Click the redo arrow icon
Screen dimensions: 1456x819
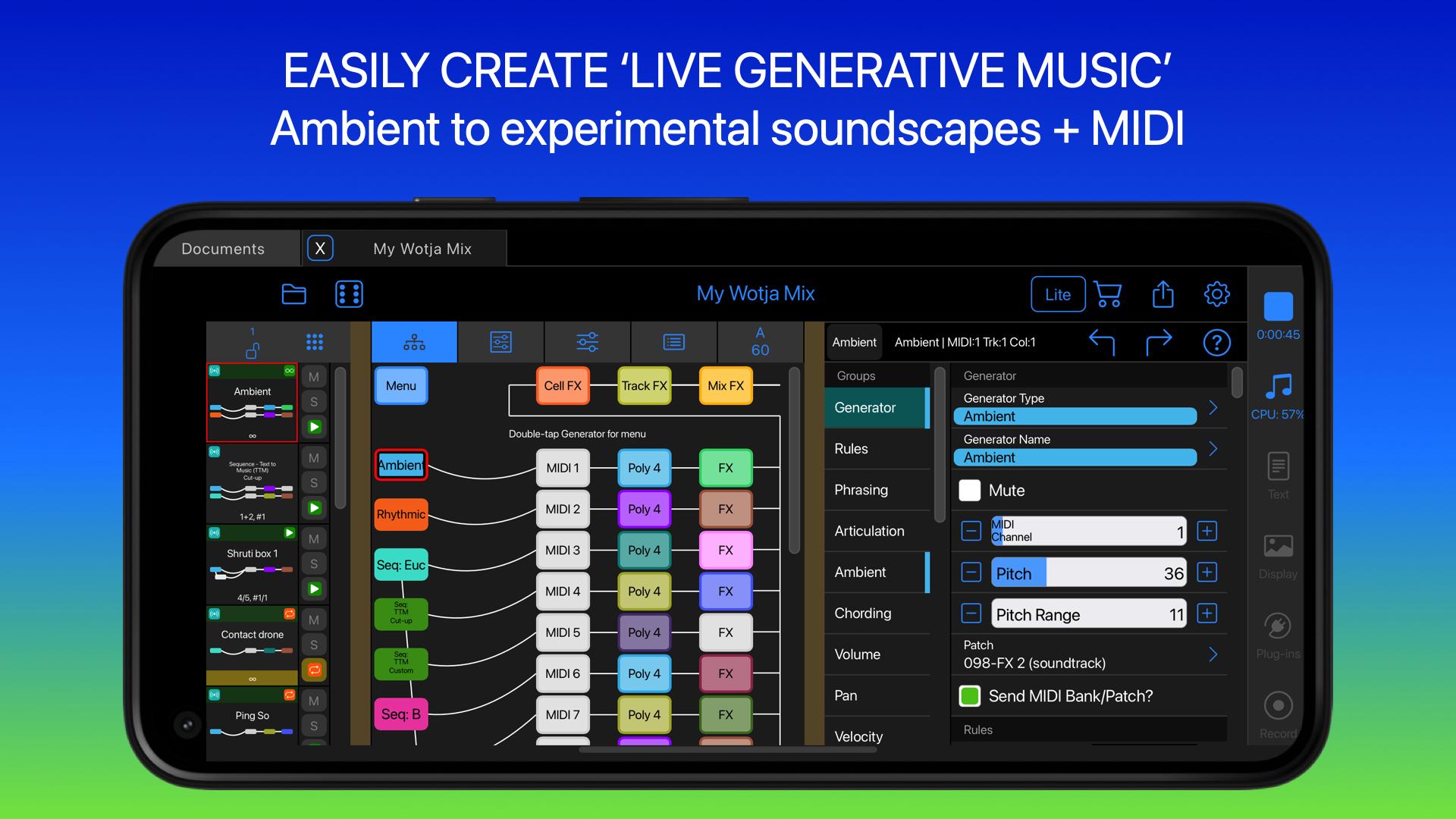coord(1159,342)
